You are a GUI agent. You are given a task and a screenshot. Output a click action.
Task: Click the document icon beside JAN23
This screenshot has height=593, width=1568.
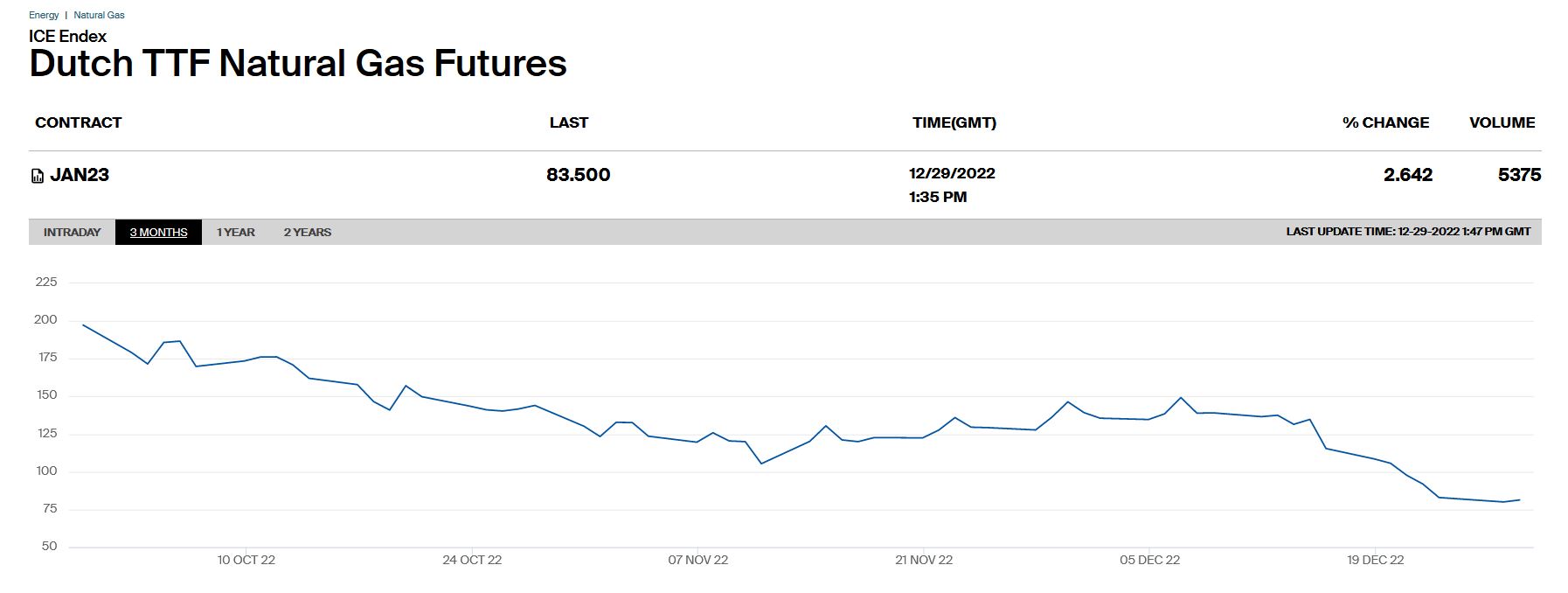[37, 176]
